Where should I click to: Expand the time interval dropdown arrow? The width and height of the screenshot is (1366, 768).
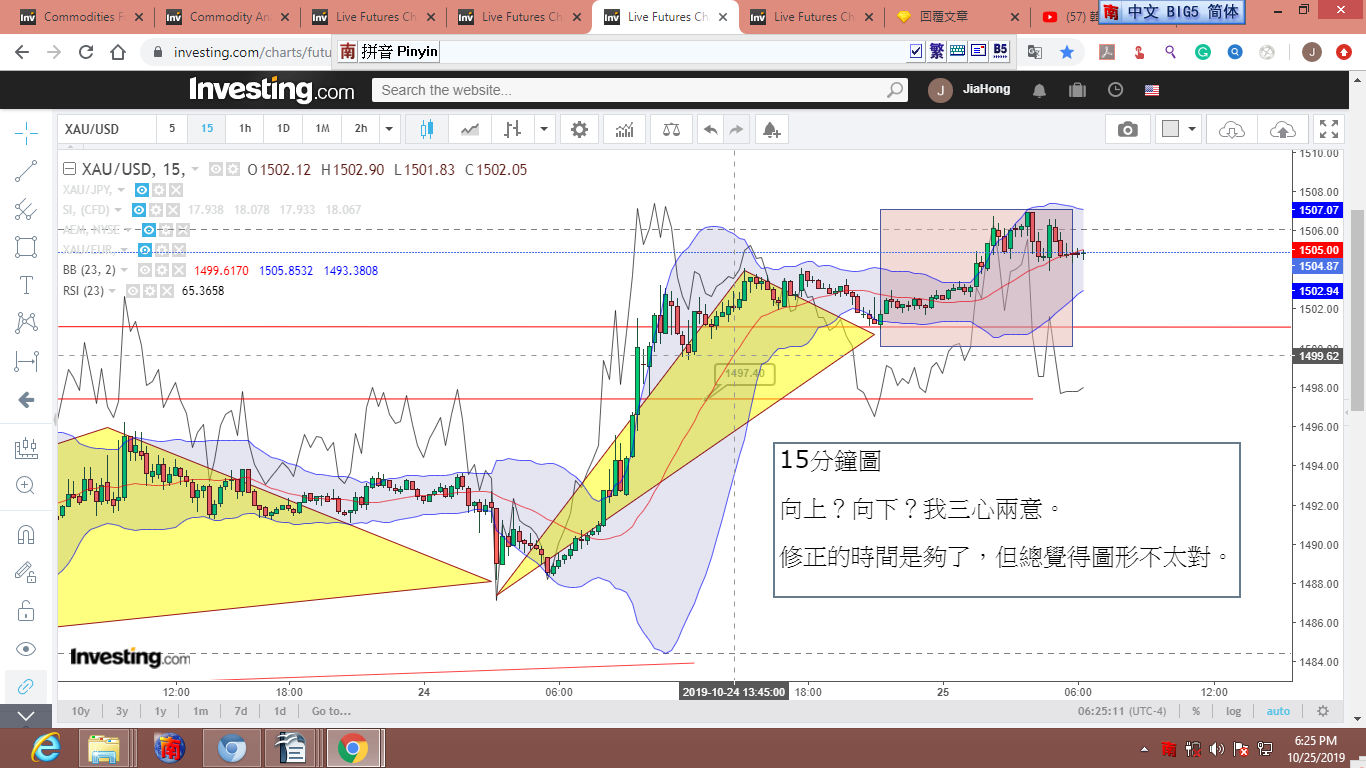point(389,129)
